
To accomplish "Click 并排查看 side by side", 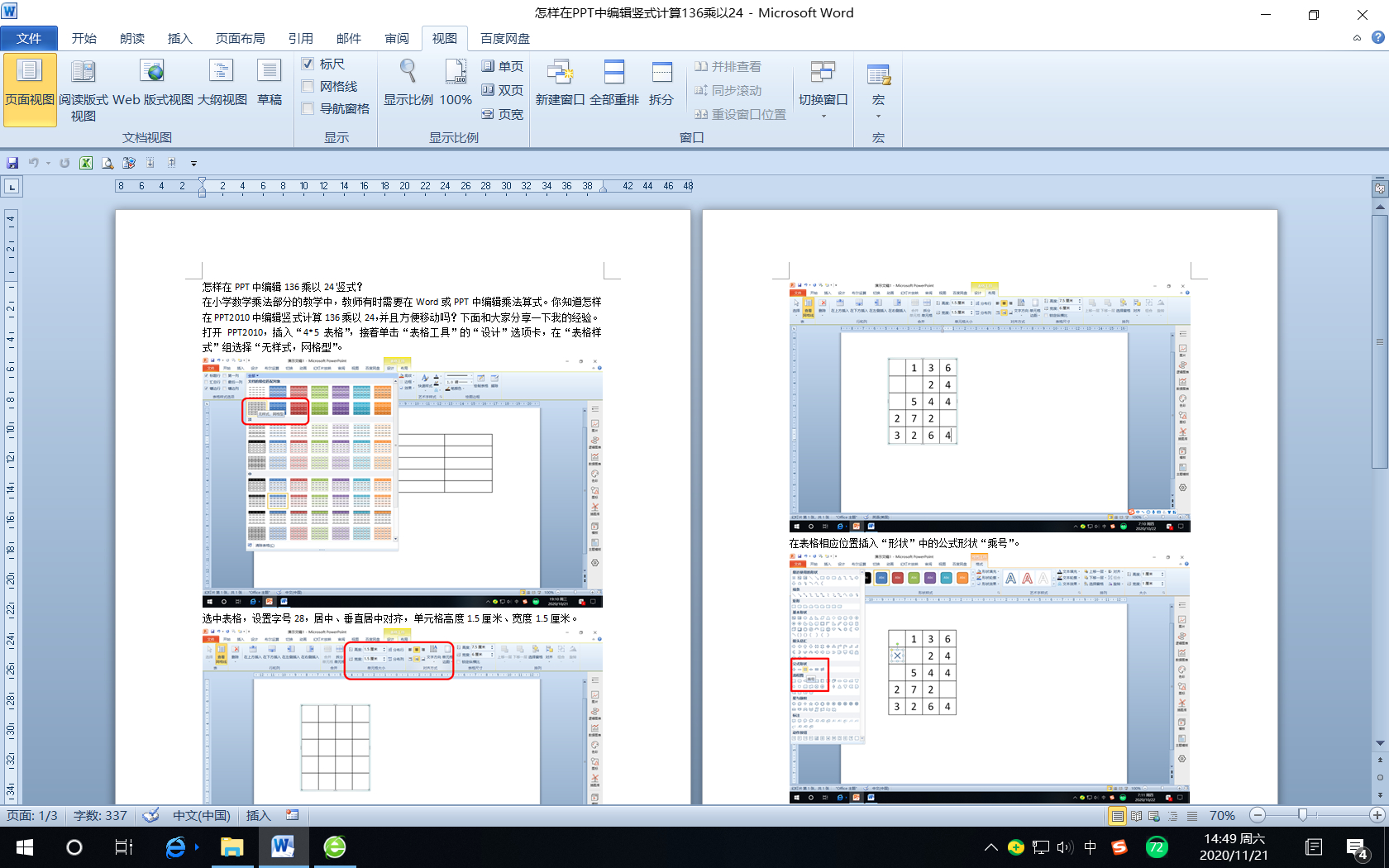I will point(728,67).
